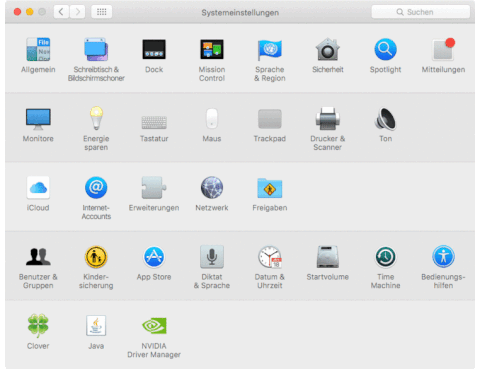Open the Java preferences pane
The image size is (480, 369).
pos(96,326)
